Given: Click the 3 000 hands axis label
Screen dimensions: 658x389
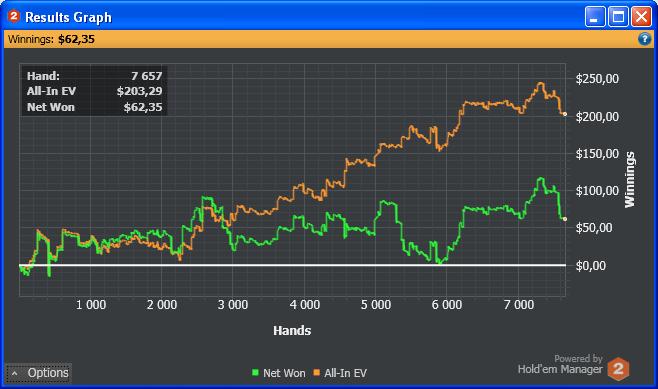Looking at the screenshot, I should [233, 305].
